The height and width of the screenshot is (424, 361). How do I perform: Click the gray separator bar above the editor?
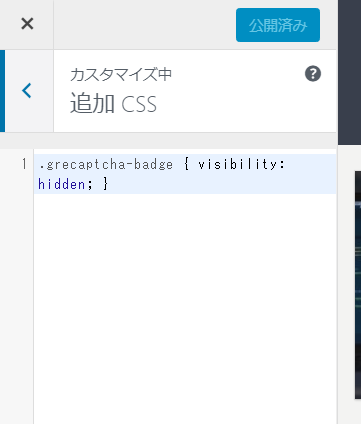coord(168,141)
